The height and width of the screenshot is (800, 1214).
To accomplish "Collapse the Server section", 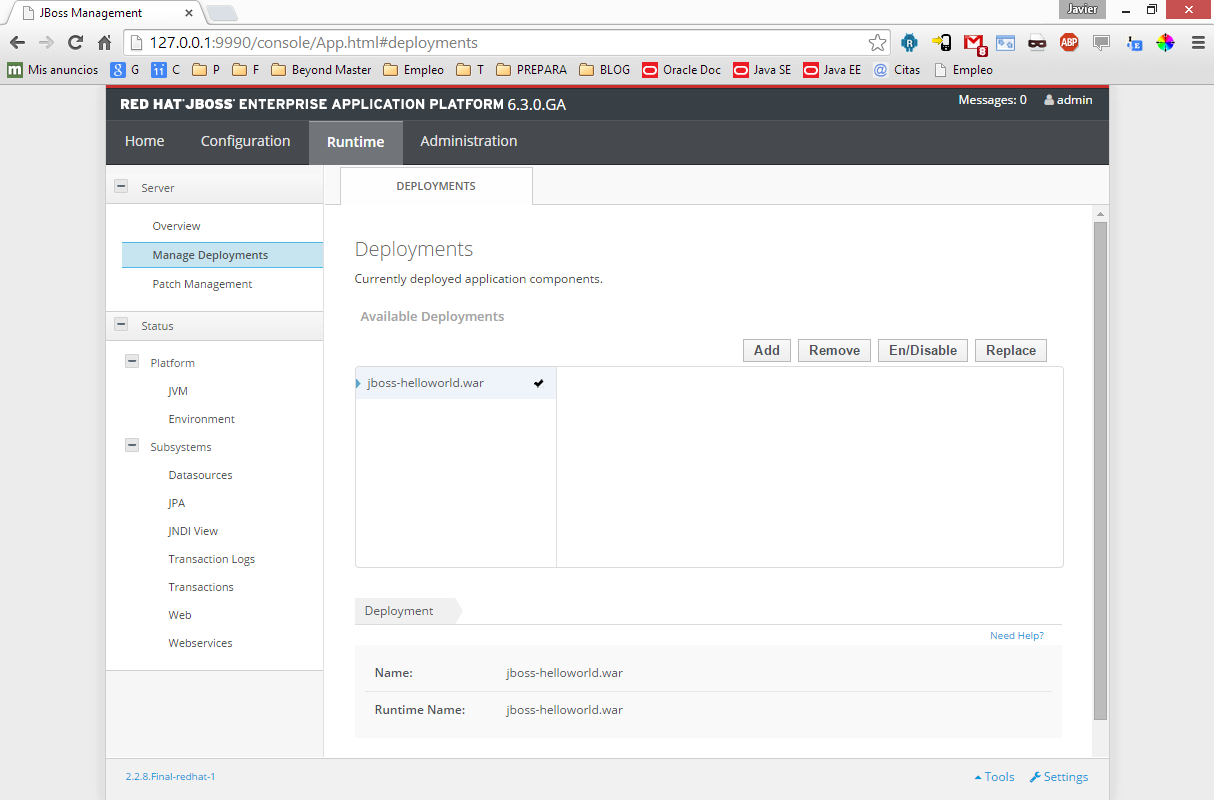I will [x=121, y=186].
